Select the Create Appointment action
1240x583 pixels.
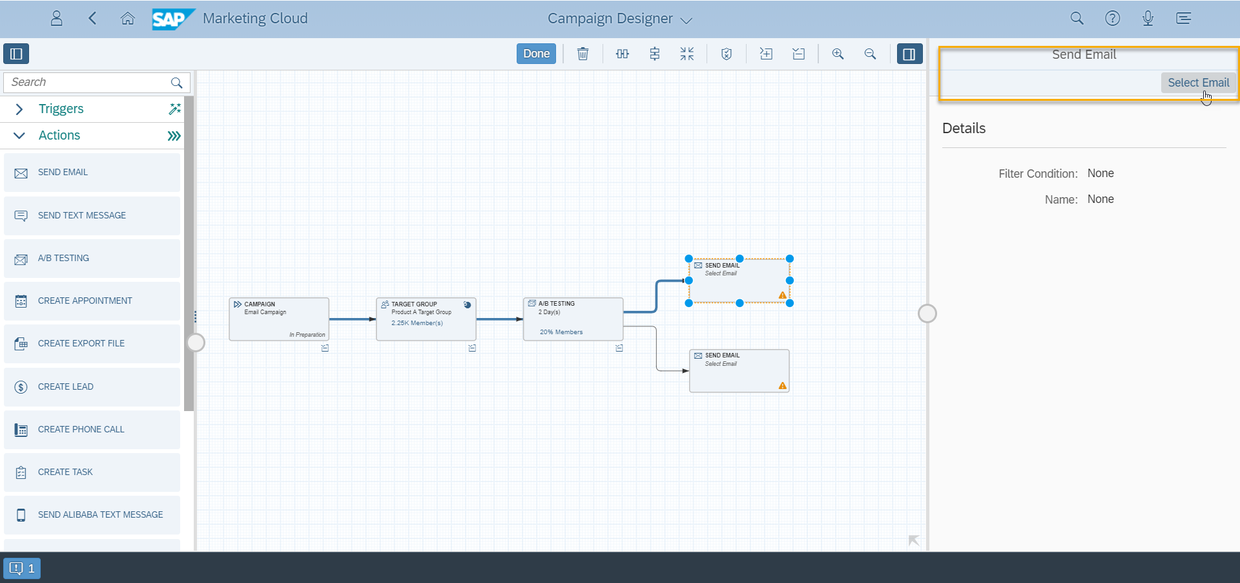[x=92, y=301]
